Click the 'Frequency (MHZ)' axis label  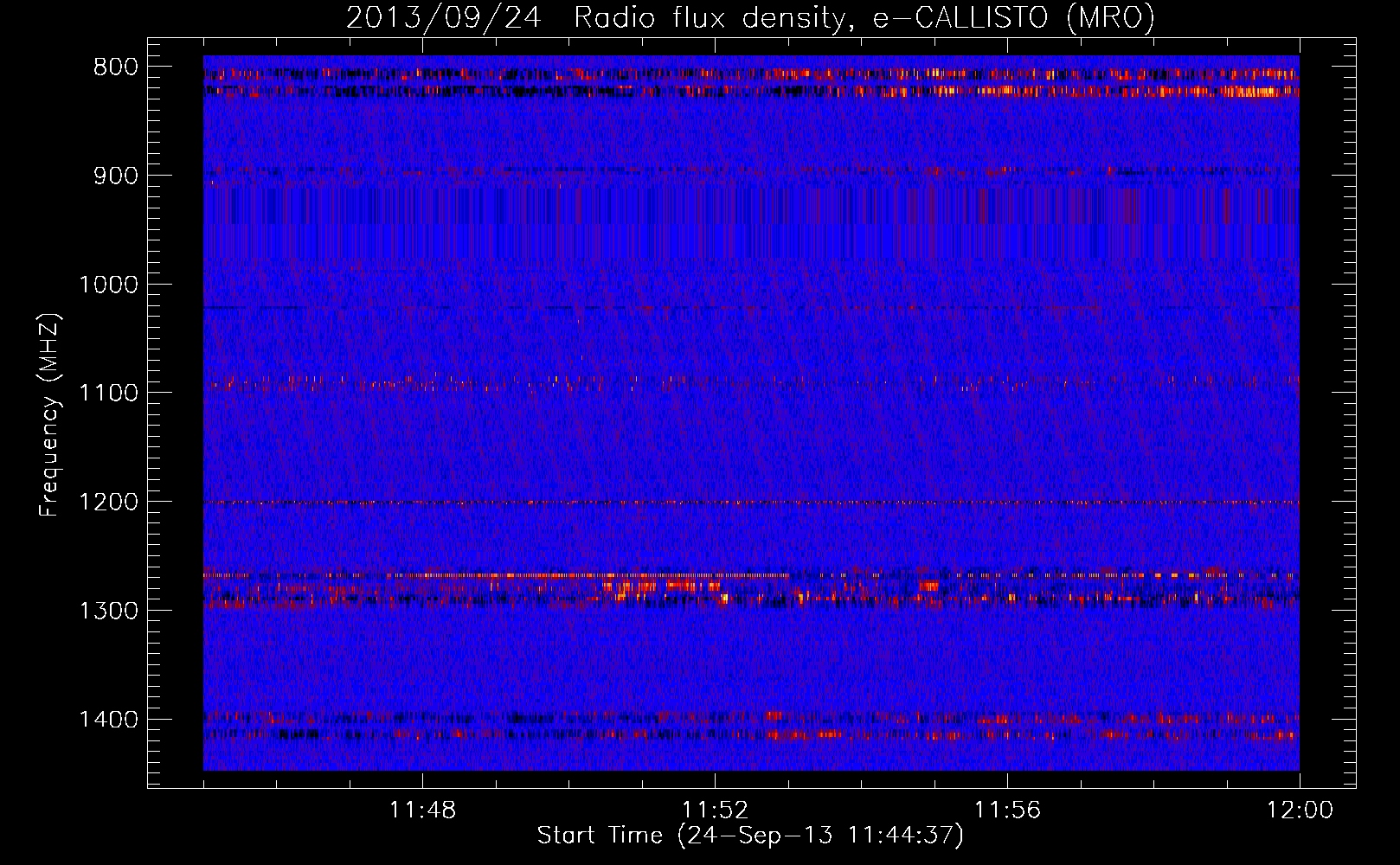pyautogui.click(x=50, y=414)
